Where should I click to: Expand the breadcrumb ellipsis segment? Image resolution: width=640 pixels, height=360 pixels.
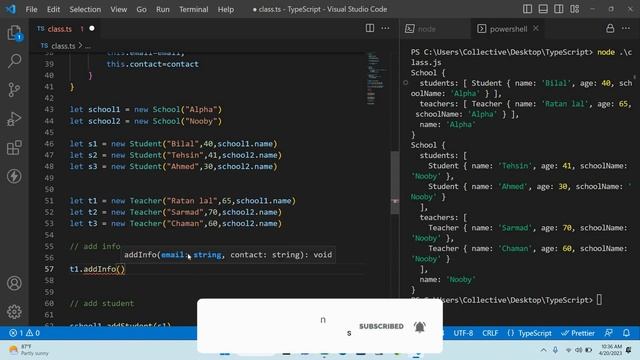[x=88, y=46]
